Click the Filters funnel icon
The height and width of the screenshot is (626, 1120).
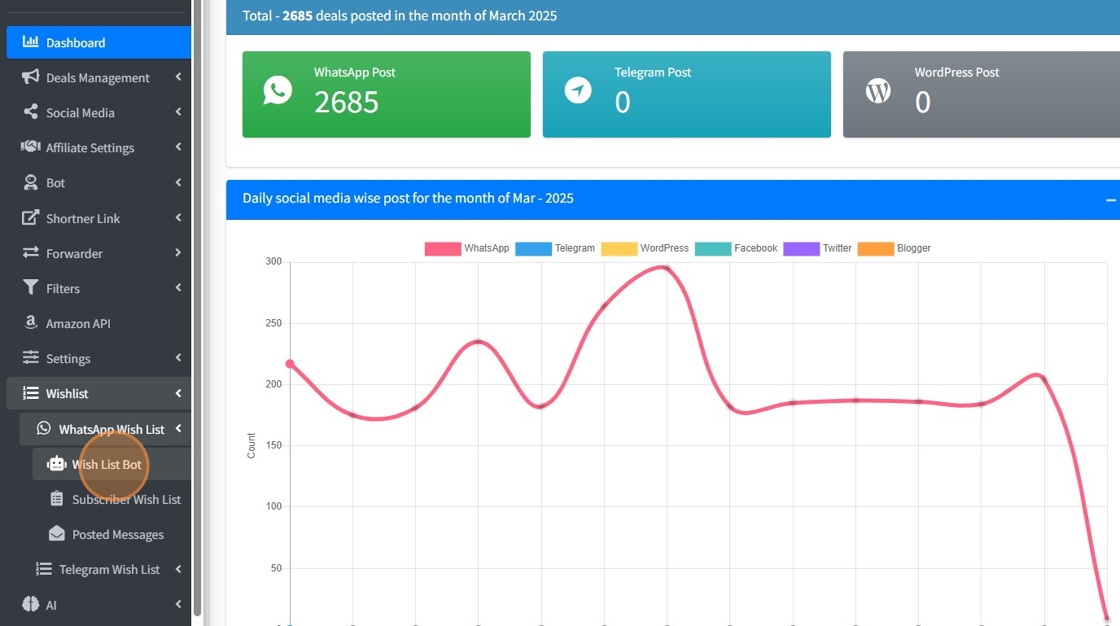[30, 287]
